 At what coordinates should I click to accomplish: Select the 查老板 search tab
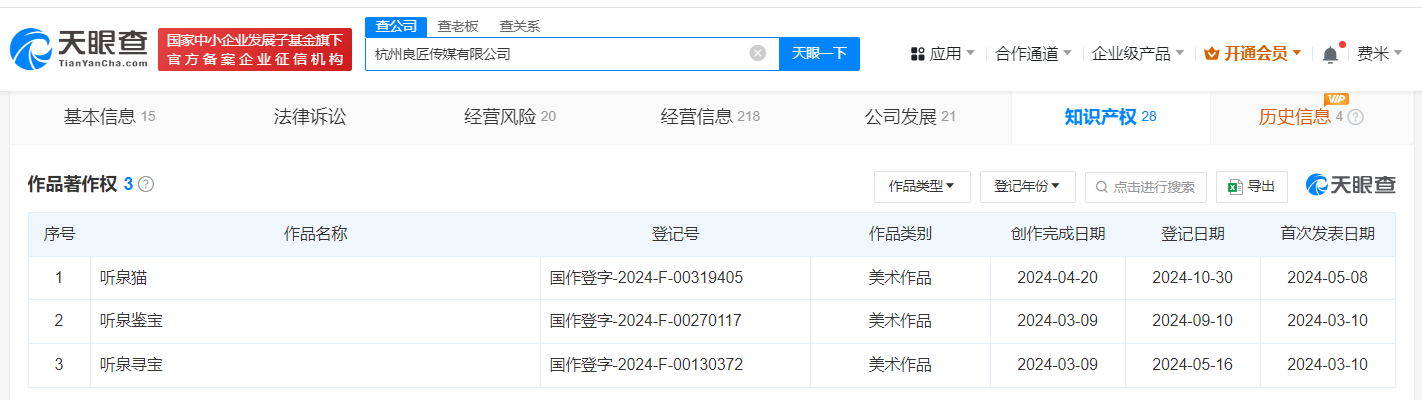[458, 26]
